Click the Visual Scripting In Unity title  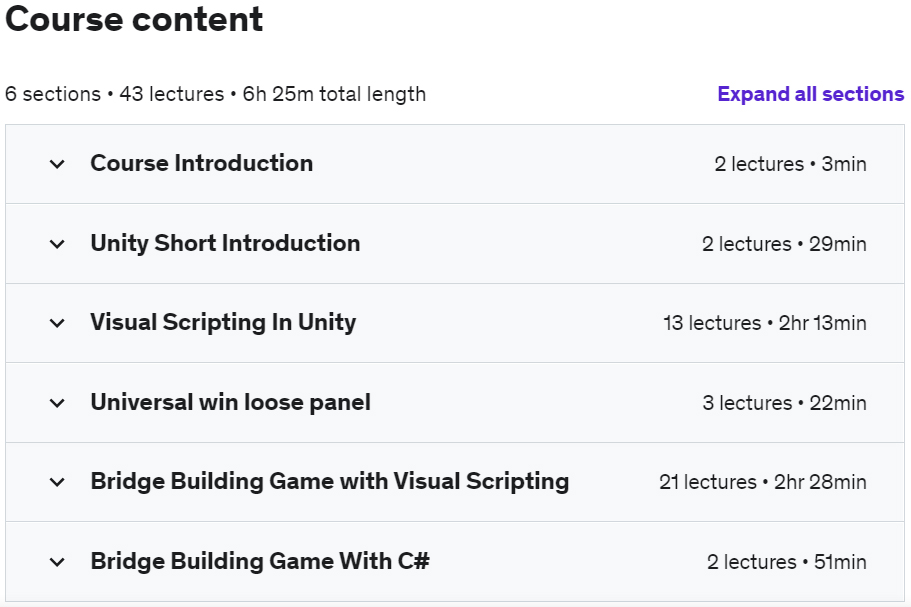[223, 322]
